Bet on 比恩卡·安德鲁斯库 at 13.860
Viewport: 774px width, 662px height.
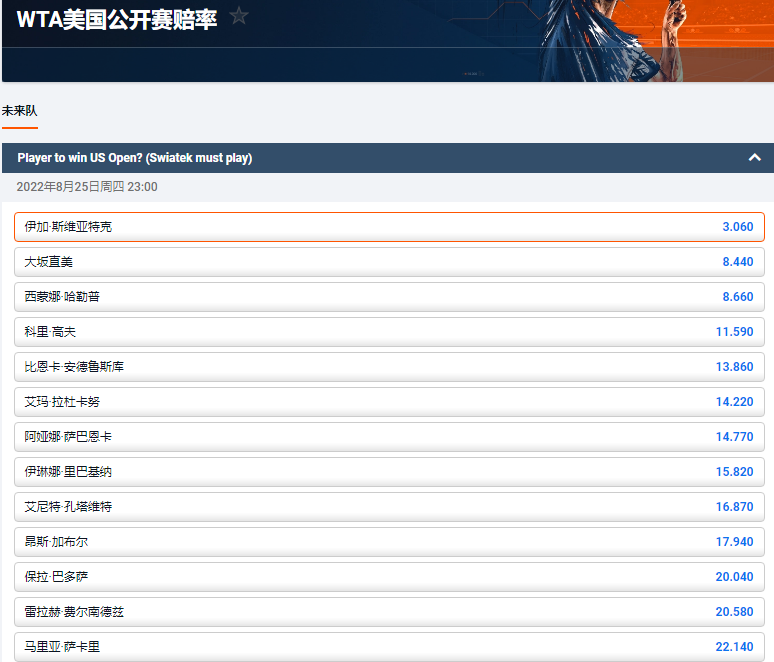[x=389, y=367]
